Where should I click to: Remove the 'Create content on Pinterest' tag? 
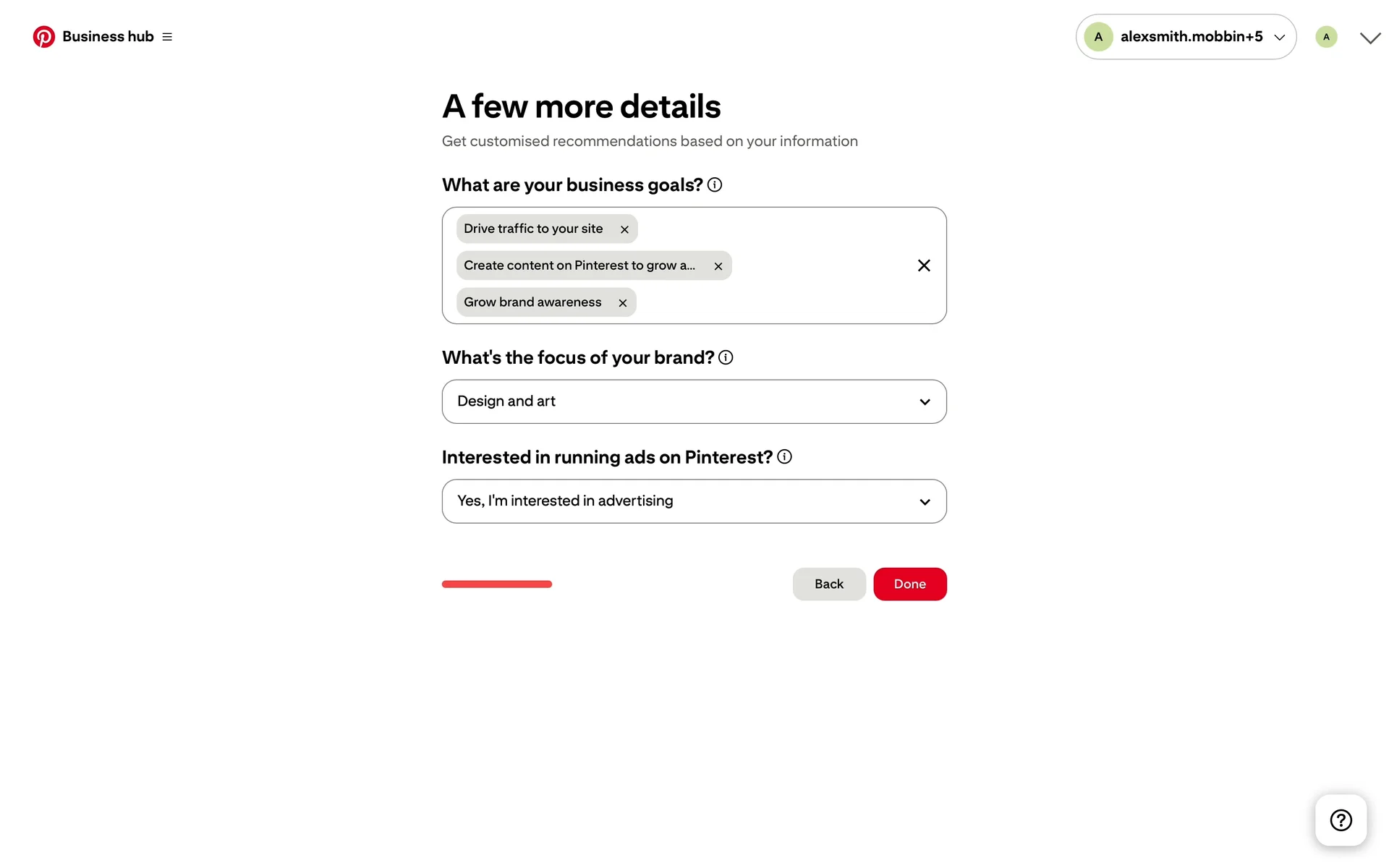point(718,266)
